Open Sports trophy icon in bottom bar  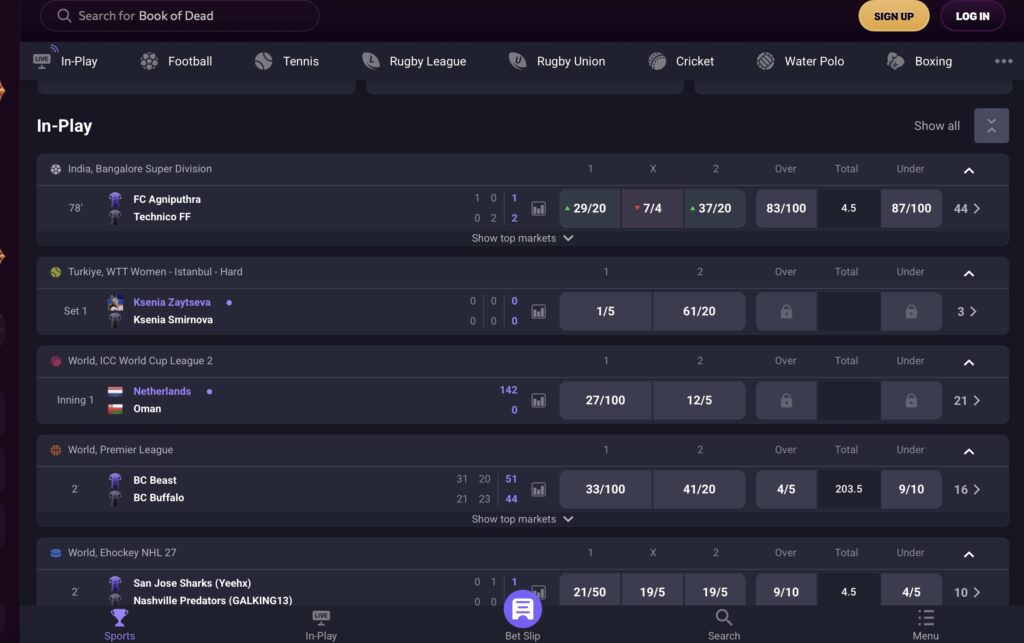[120, 617]
